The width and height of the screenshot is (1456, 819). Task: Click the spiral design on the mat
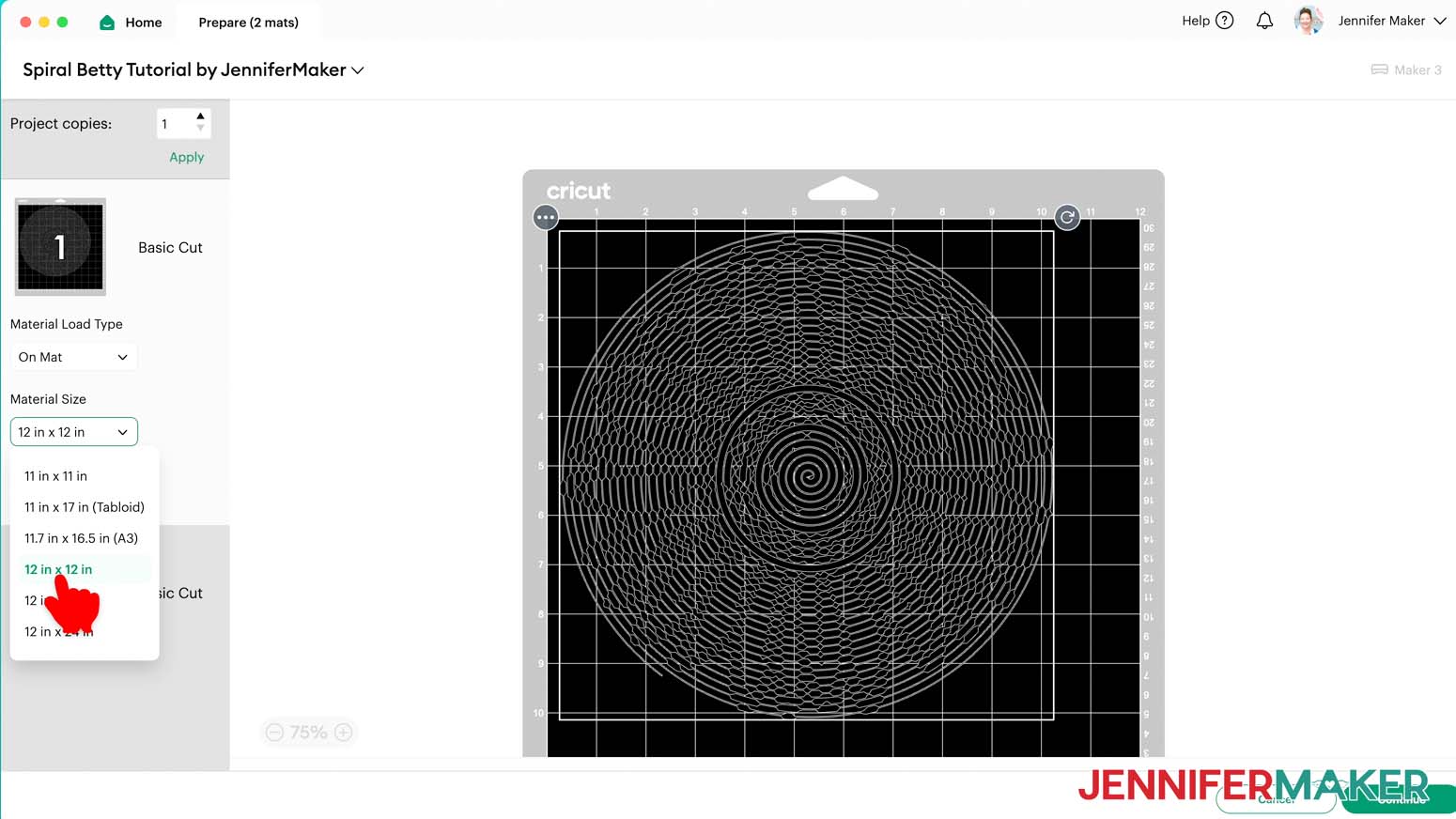(808, 474)
